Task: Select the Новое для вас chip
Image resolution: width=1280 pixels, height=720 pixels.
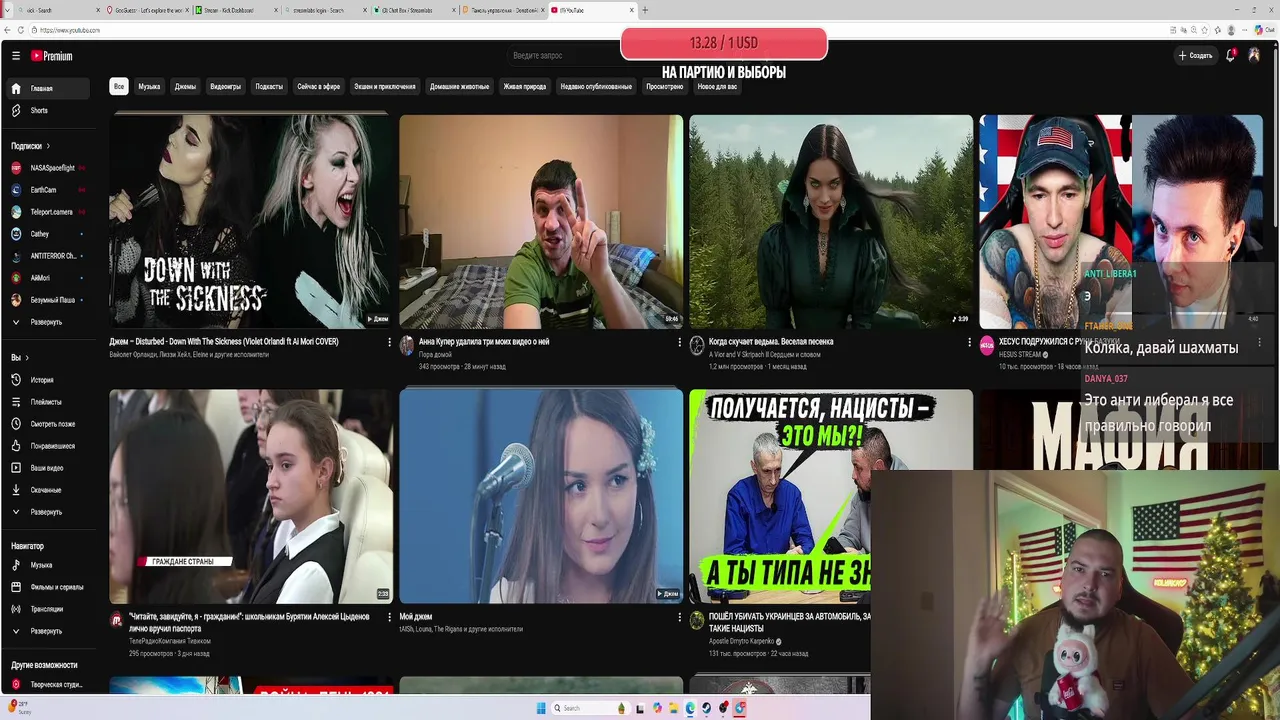Action: pos(717,87)
